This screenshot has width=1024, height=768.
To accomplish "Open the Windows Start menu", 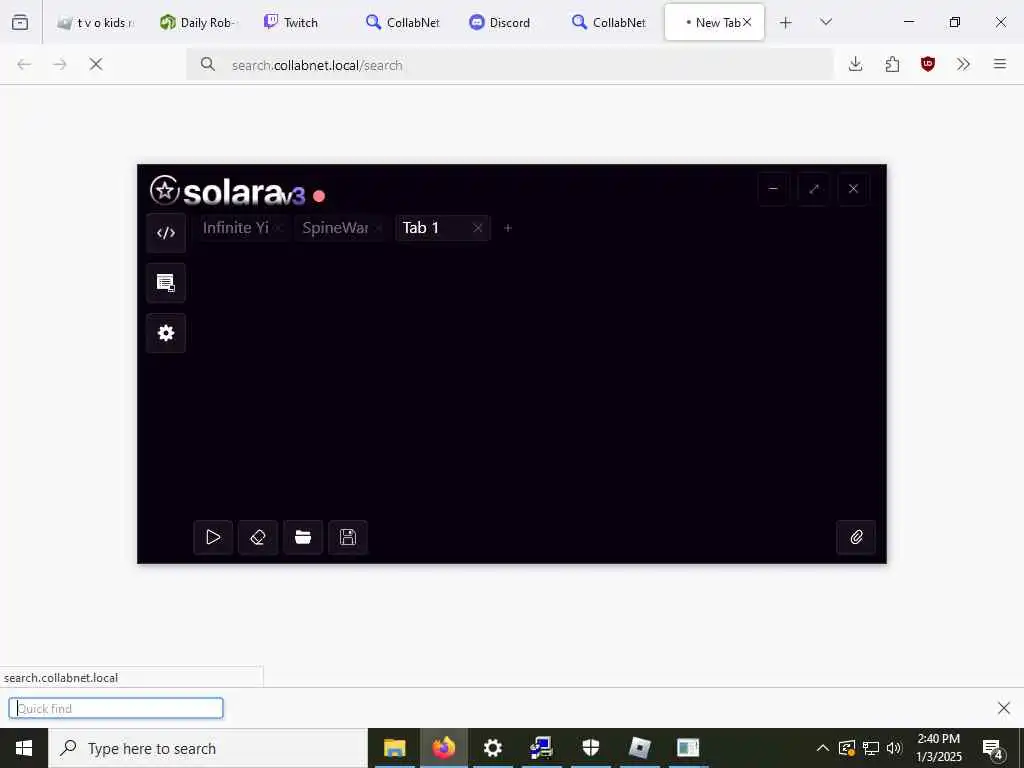I will coord(24,748).
